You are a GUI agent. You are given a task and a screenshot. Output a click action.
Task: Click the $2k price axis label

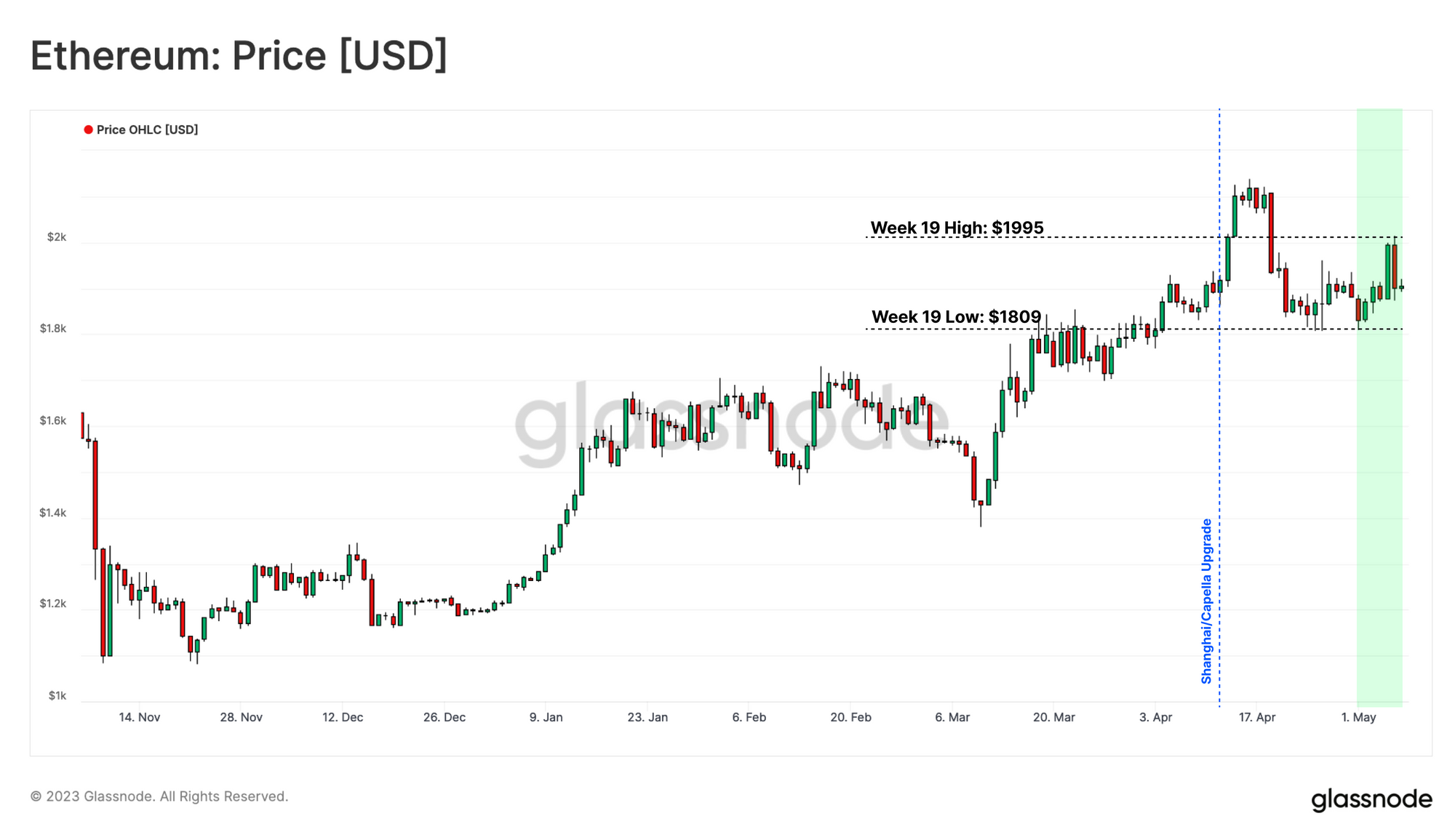tap(57, 237)
